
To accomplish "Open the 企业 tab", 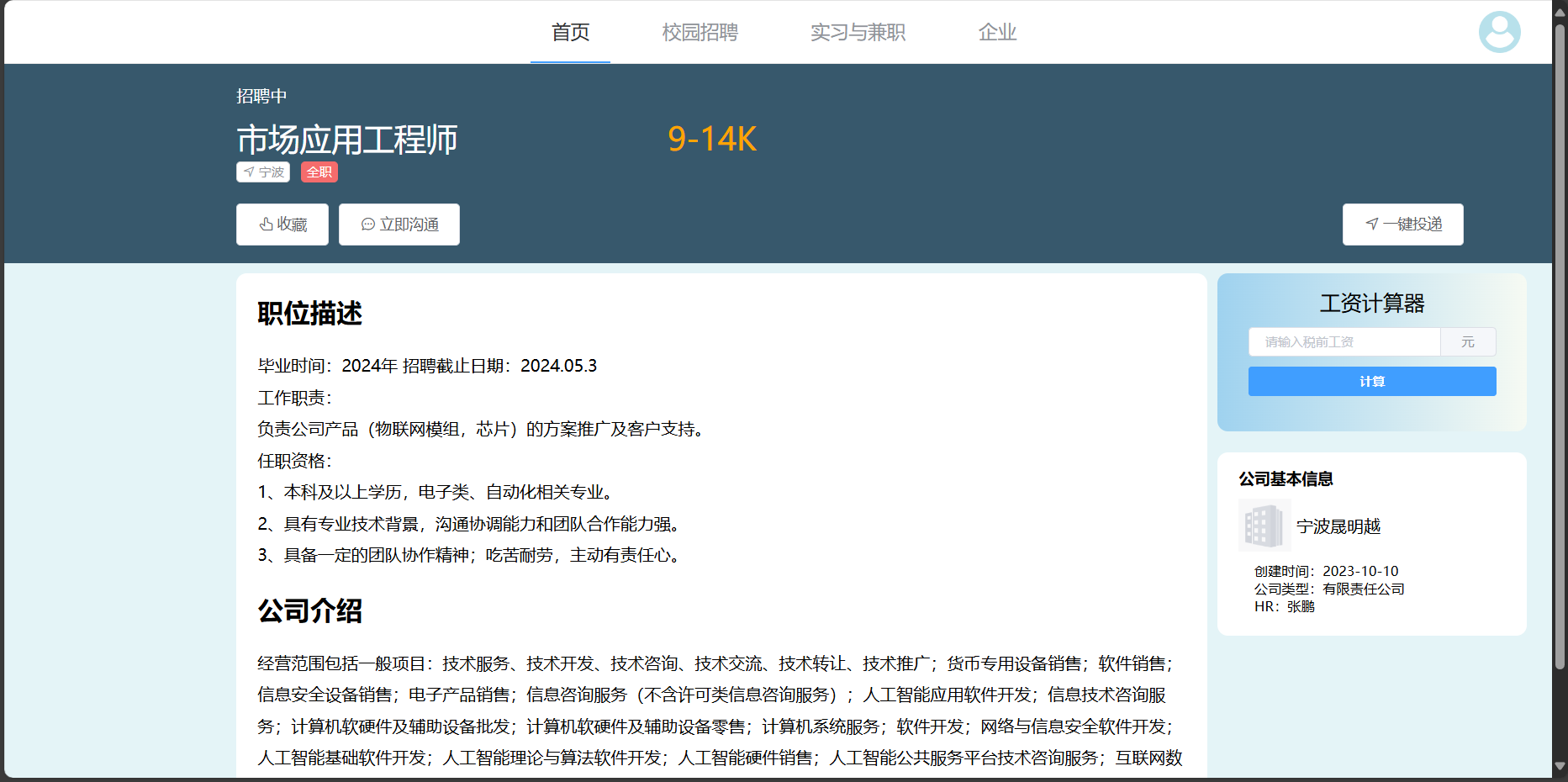I will 997,32.
